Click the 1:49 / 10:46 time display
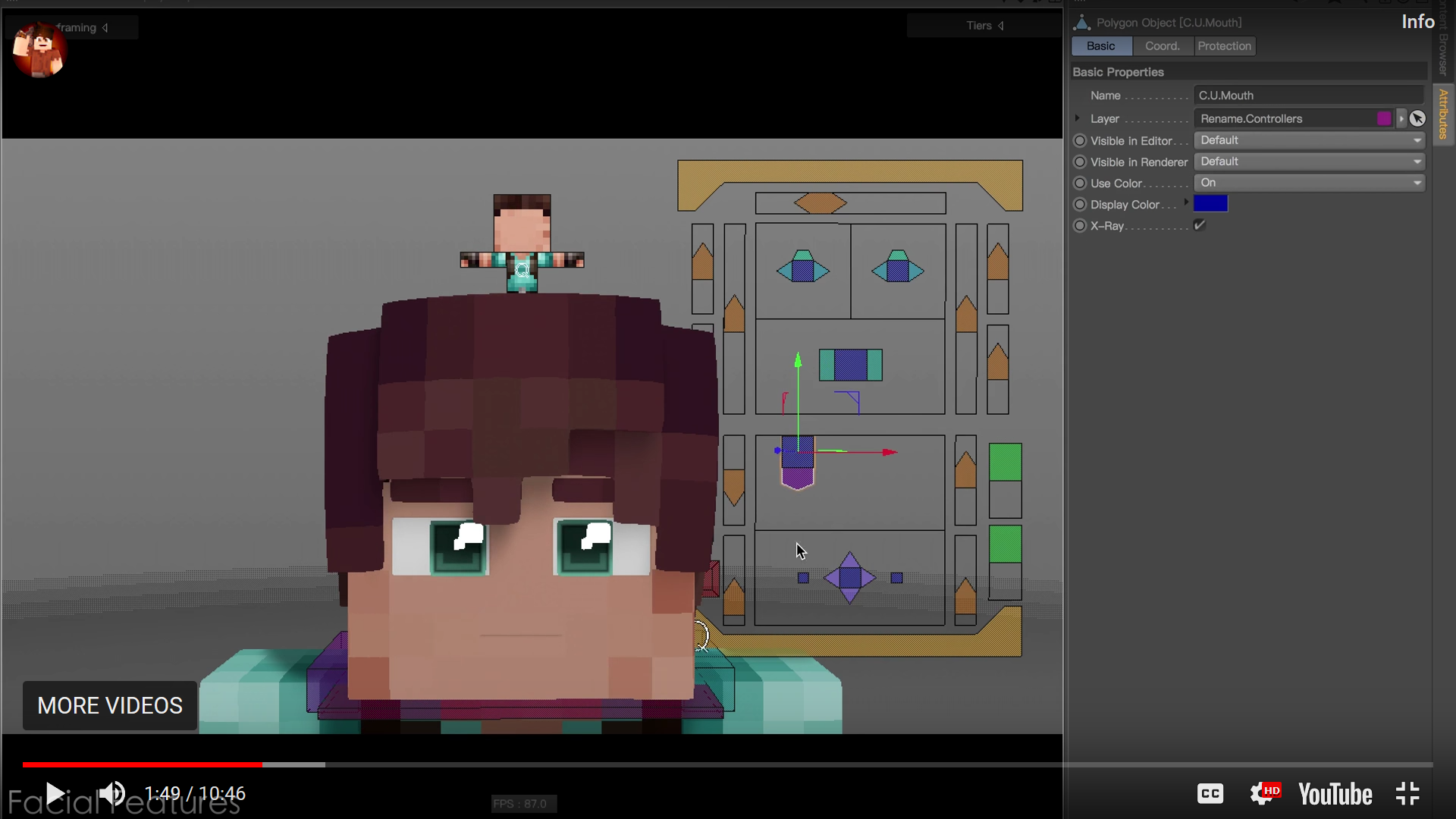Image resolution: width=1456 pixels, height=819 pixels. click(195, 794)
